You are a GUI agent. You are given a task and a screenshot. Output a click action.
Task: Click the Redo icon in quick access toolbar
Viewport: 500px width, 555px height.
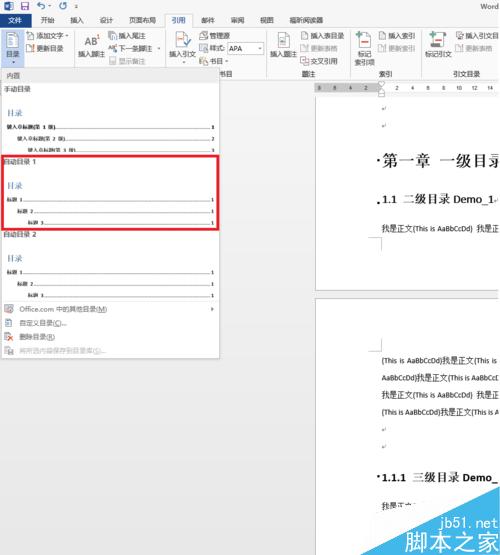[63, 6]
